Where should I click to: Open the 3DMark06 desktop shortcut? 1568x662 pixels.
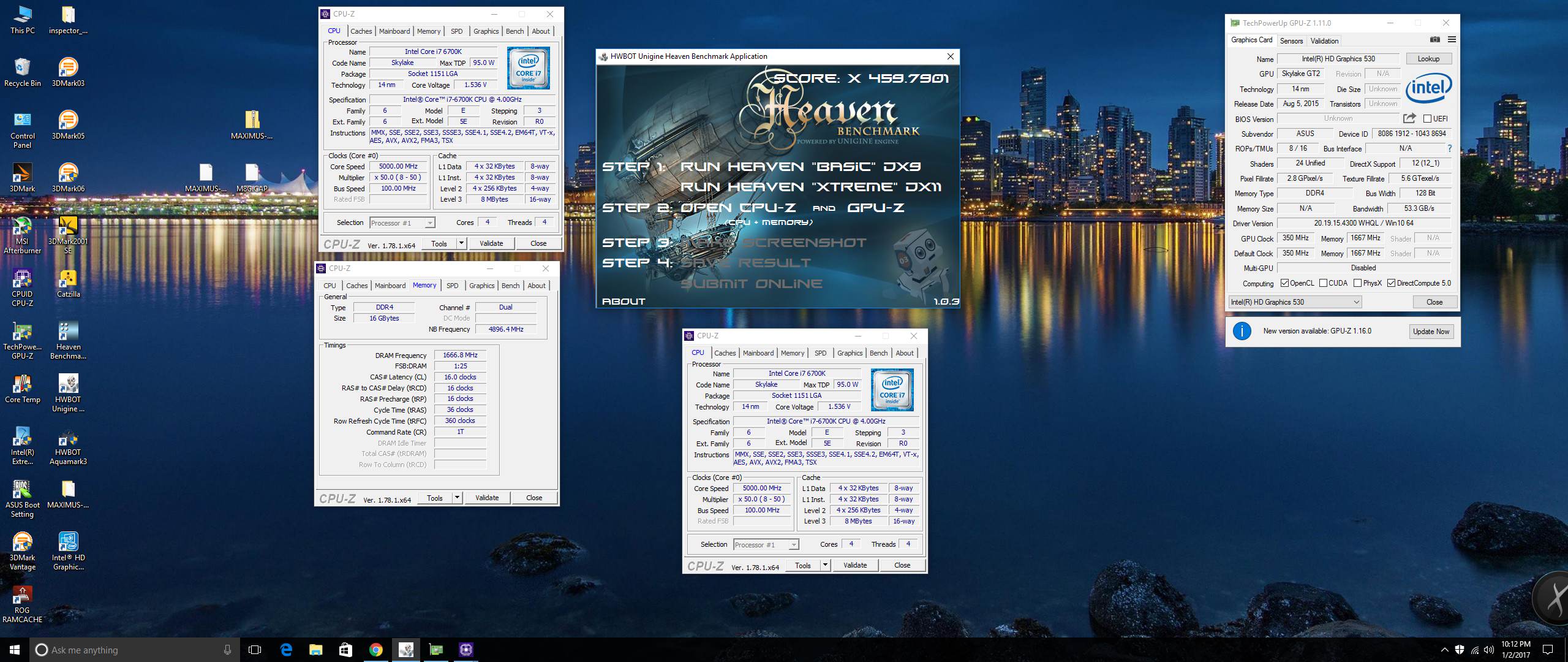68,178
